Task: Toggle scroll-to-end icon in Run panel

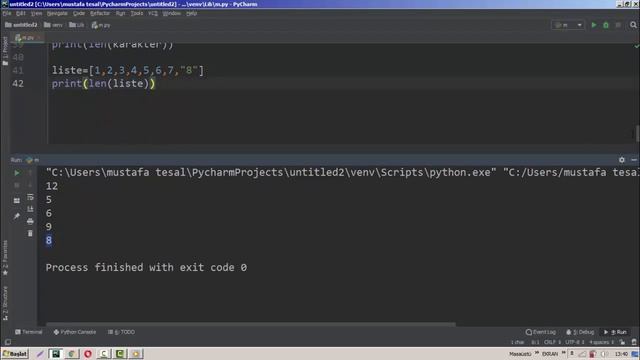Action: [x=30, y=209]
